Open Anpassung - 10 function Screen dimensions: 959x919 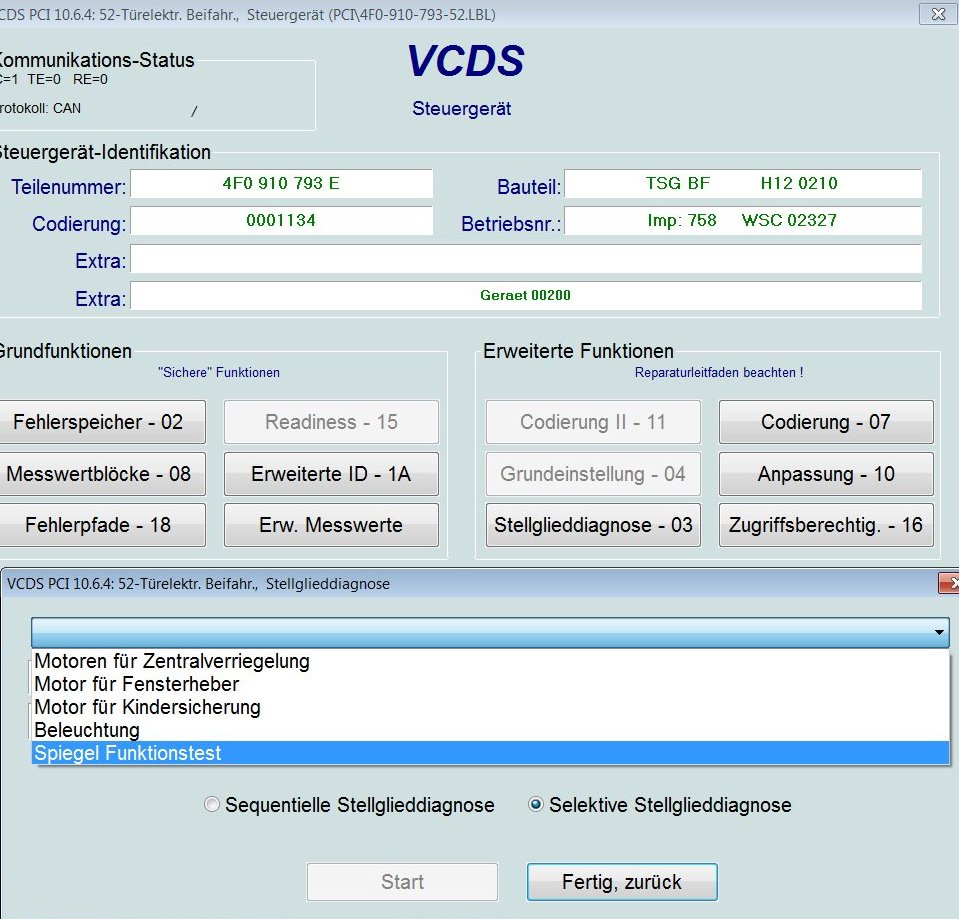(x=826, y=474)
